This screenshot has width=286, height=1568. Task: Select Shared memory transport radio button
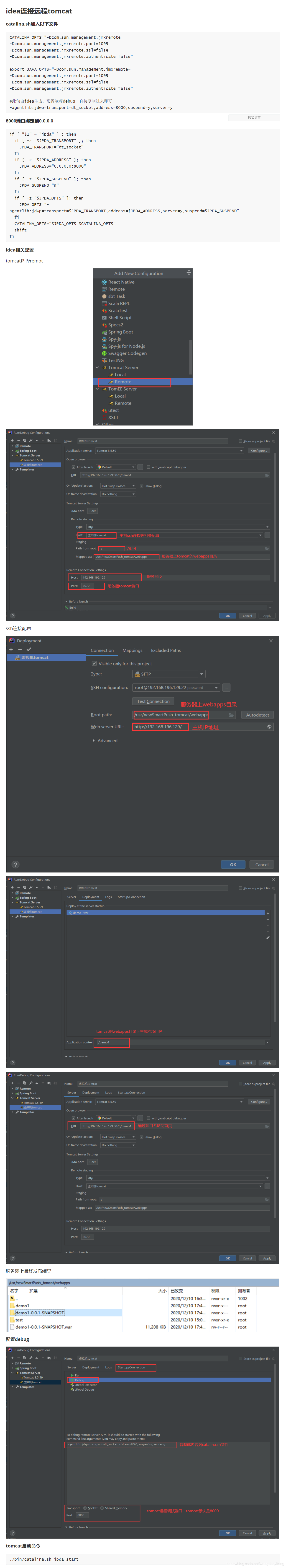102,1508
